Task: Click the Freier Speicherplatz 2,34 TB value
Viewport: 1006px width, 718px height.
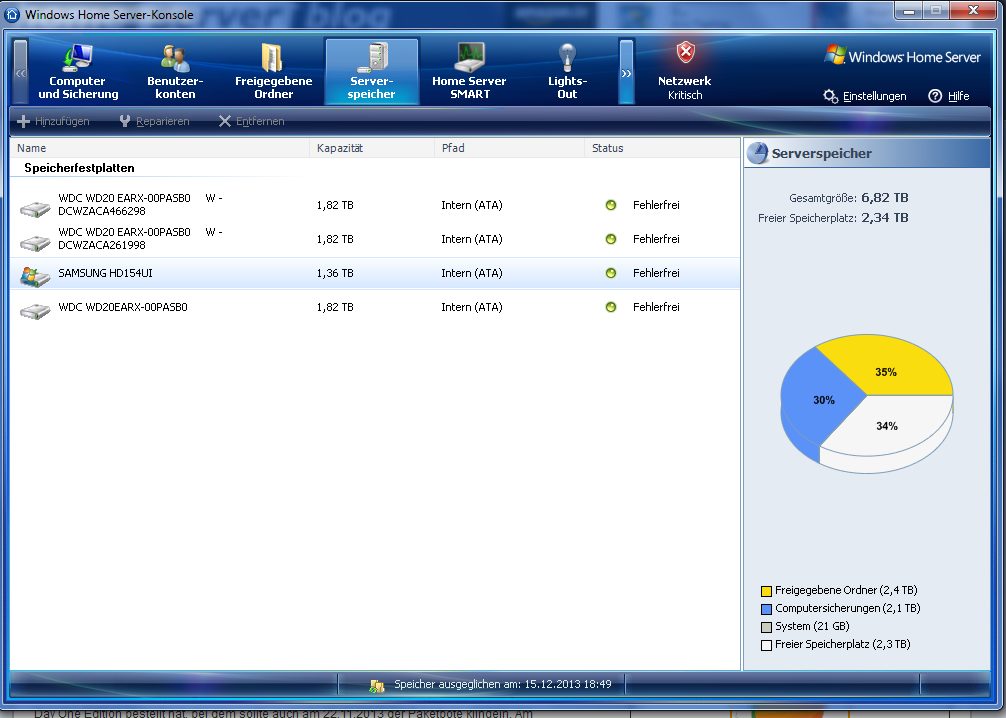Action: tap(885, 218)
